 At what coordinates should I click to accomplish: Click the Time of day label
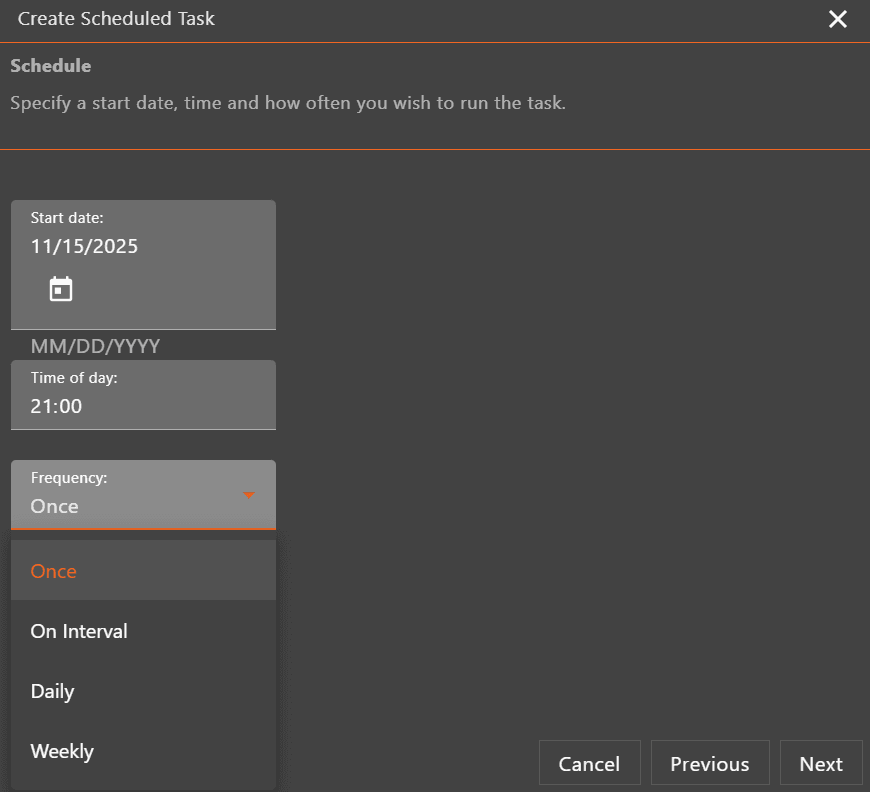[x=74, y=378]
